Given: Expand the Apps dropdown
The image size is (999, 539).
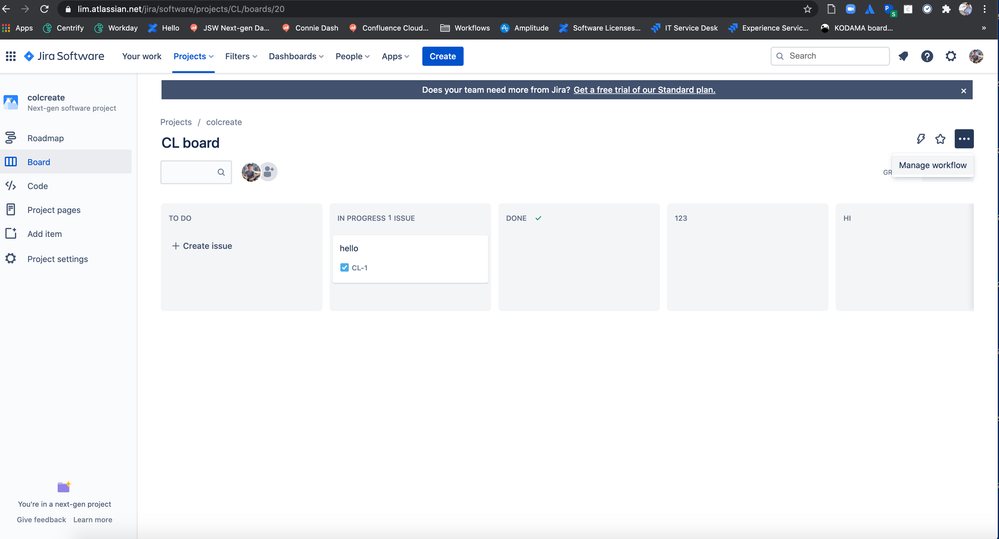Looking at the screenshot, I should (395, 56).
